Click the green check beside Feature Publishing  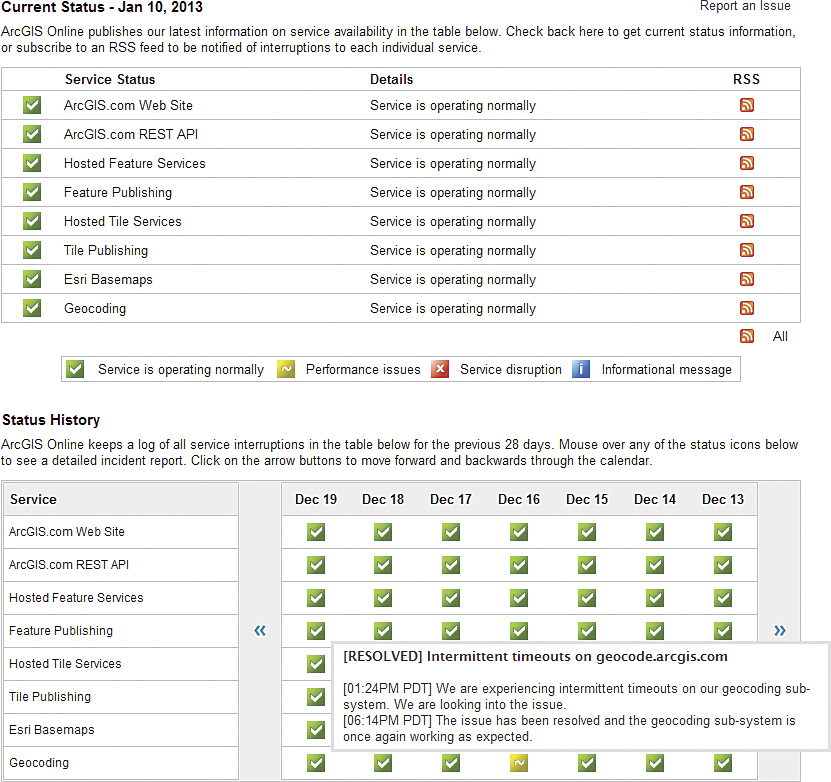32,192
